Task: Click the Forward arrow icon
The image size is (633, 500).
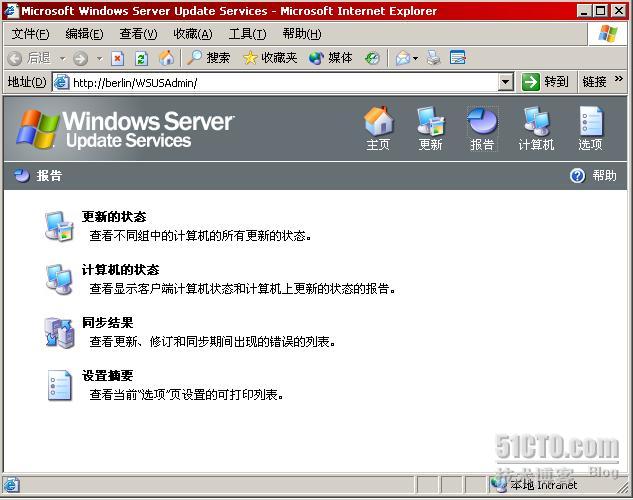Action: point(81,59)
